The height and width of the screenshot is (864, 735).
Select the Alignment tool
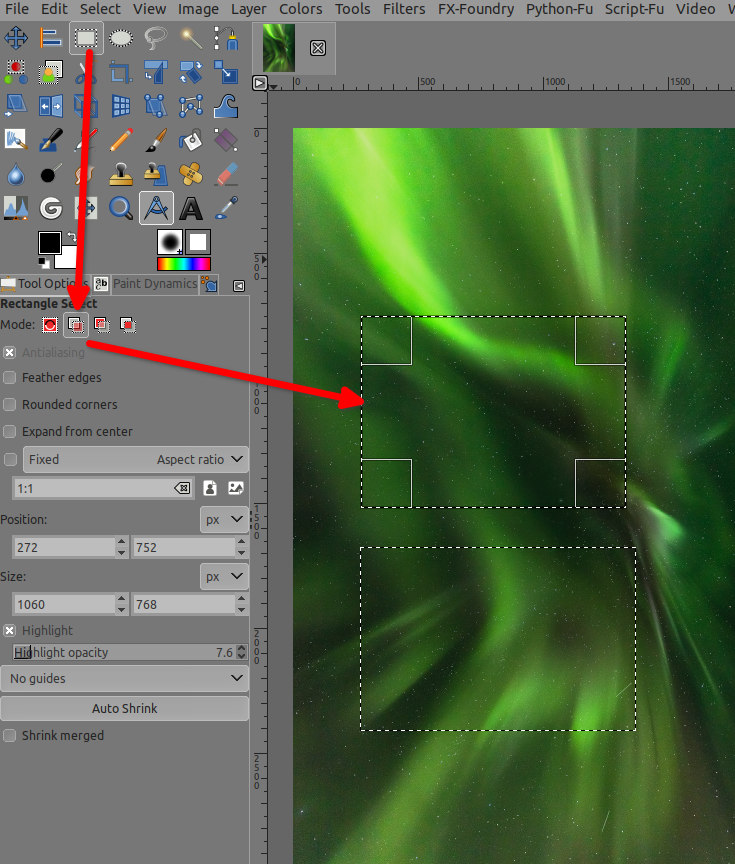(x=51, y=38)
